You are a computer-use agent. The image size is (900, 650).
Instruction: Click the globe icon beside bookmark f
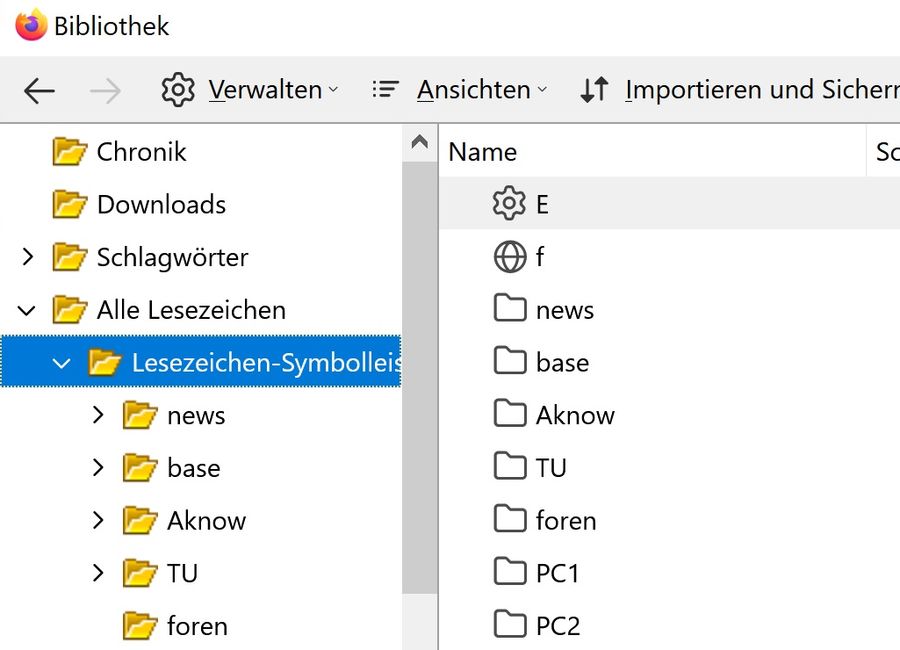coord(509,257)
